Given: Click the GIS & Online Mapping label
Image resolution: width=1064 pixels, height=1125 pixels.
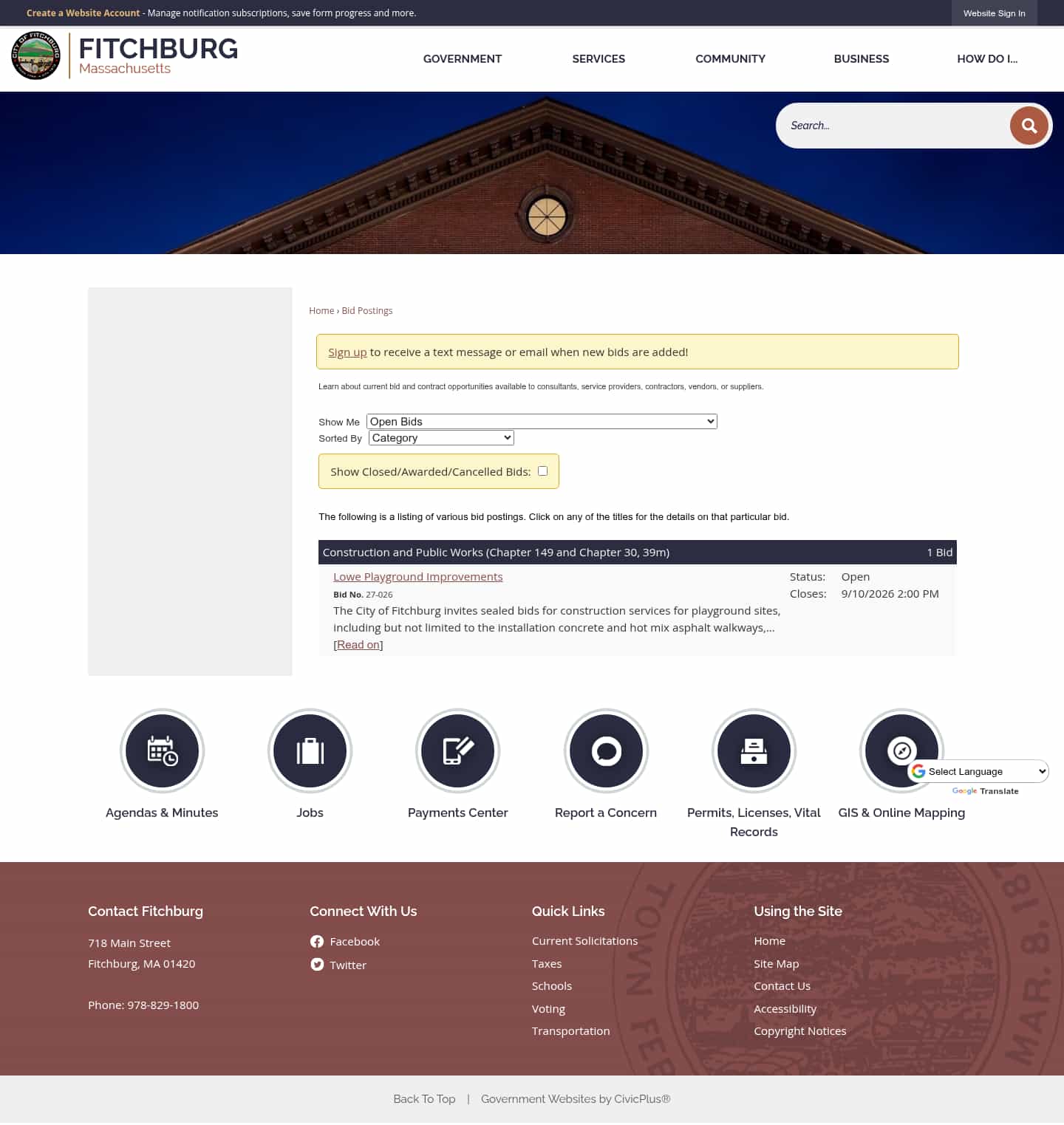Looking at the screenshot, I should click(901, 813).
